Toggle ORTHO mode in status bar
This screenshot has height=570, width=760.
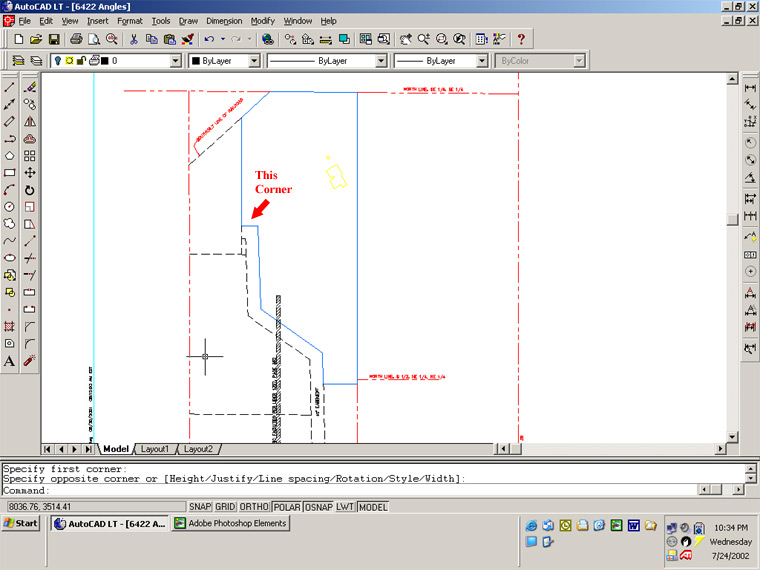point(255,507)
